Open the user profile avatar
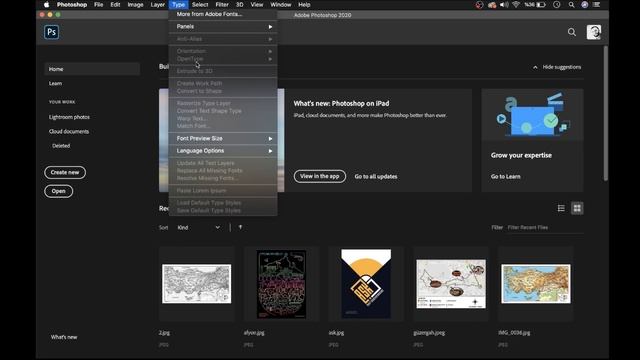 593,32
